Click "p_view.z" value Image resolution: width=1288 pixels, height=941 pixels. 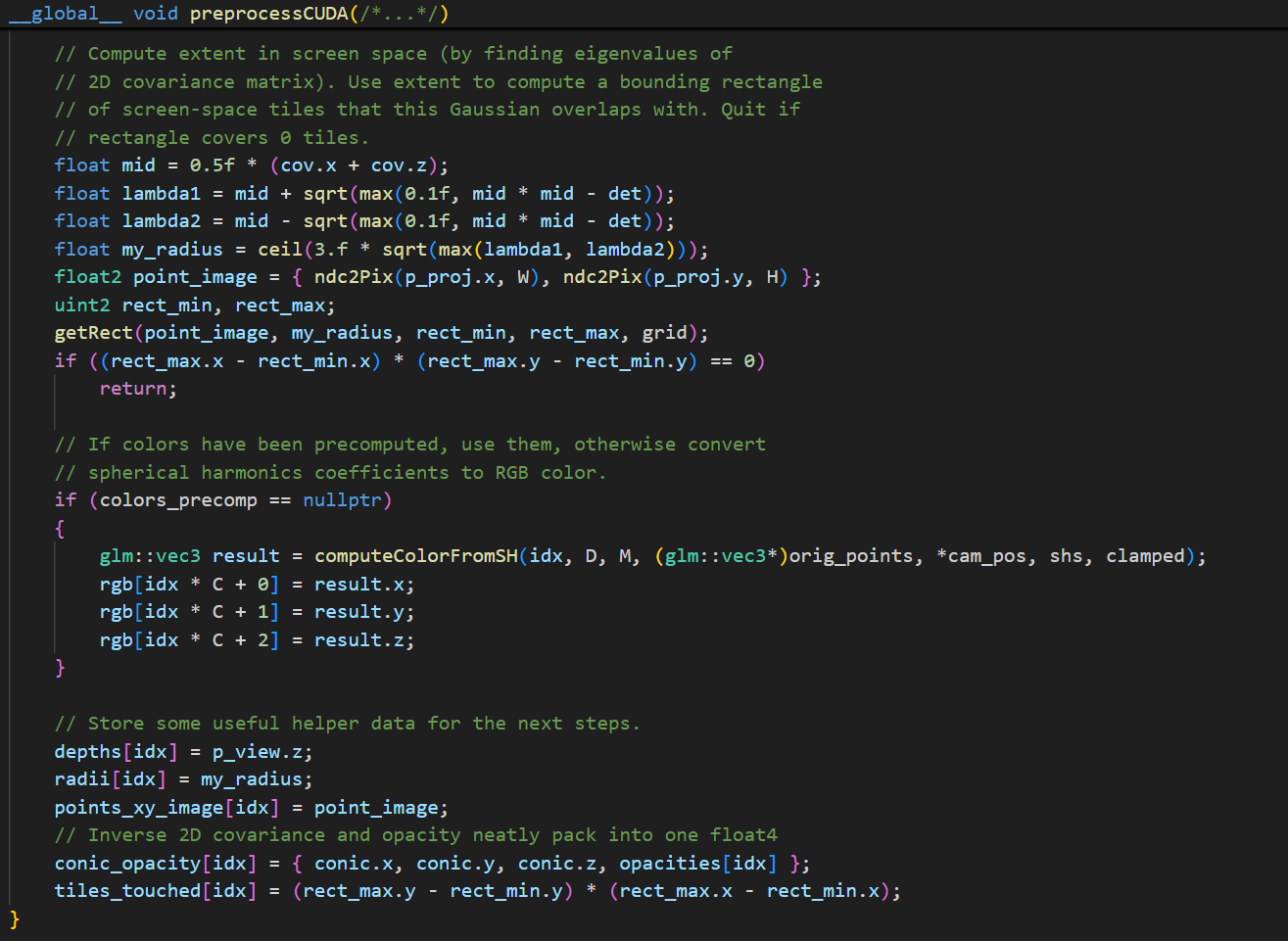[258, 752]
